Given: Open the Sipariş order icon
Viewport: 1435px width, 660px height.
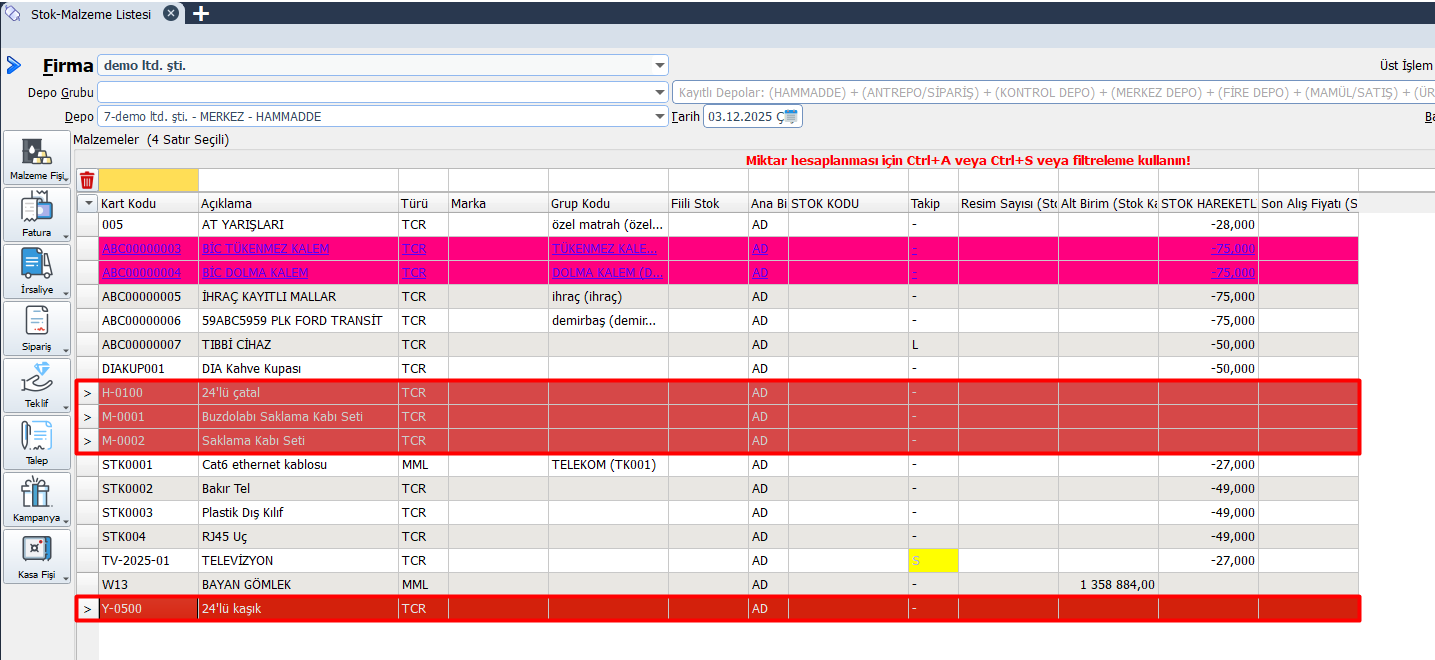Looking at the screenshot, I should pyautogui.click(x=37, y=325).
